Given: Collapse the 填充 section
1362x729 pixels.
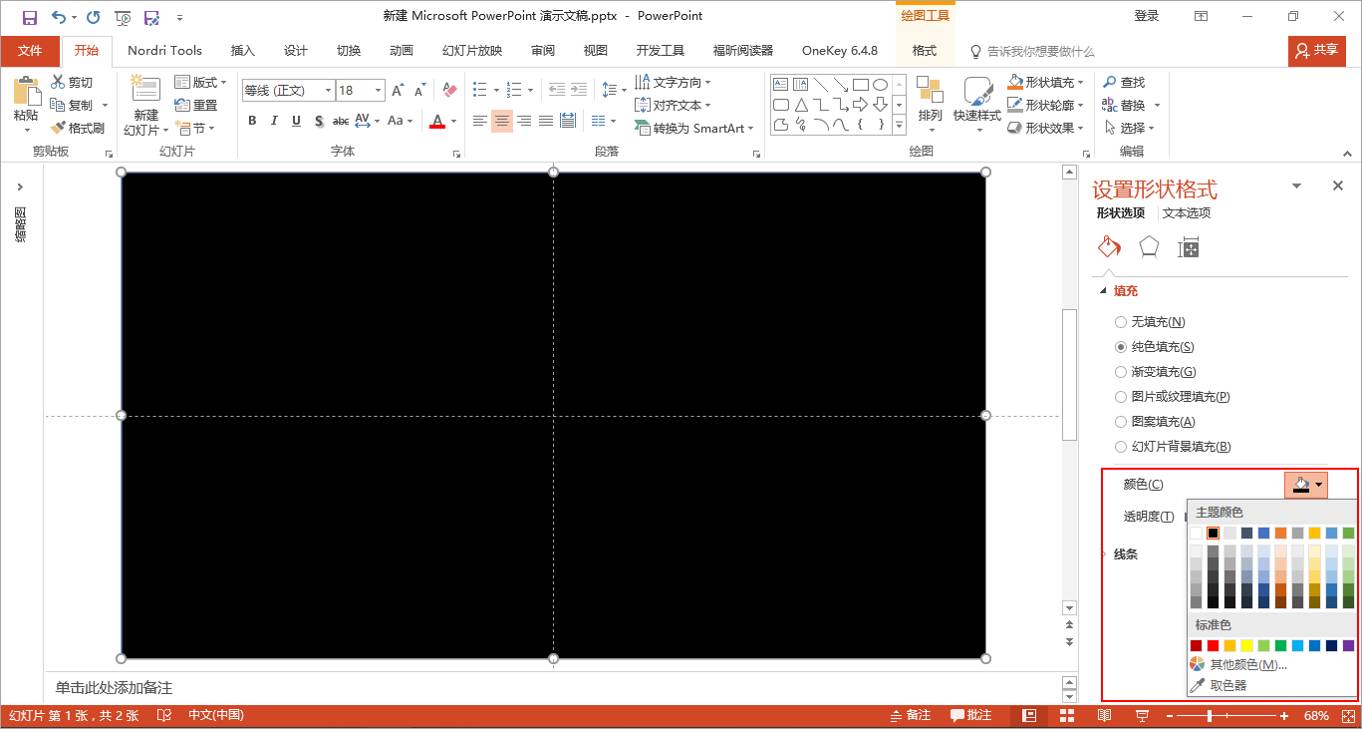Looking at the screenshot, I should (x=1119, y=291).
